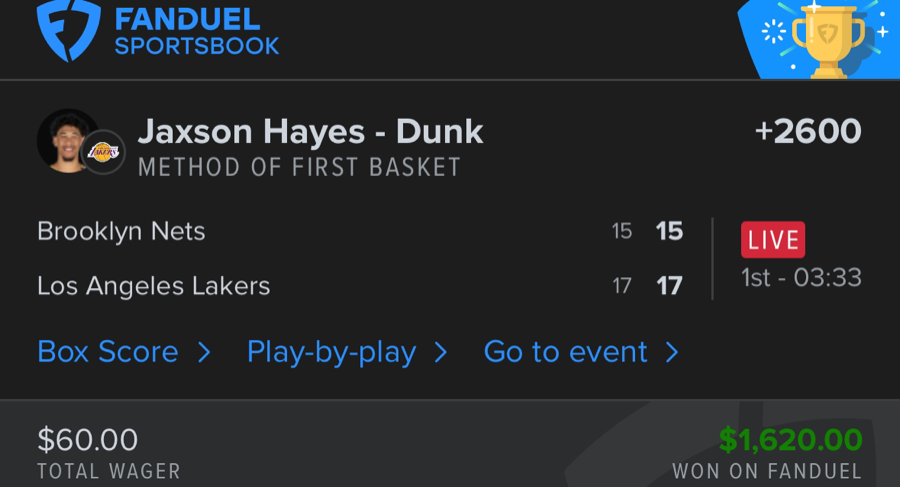Click the chevron after Go to event

pos(672,352)
